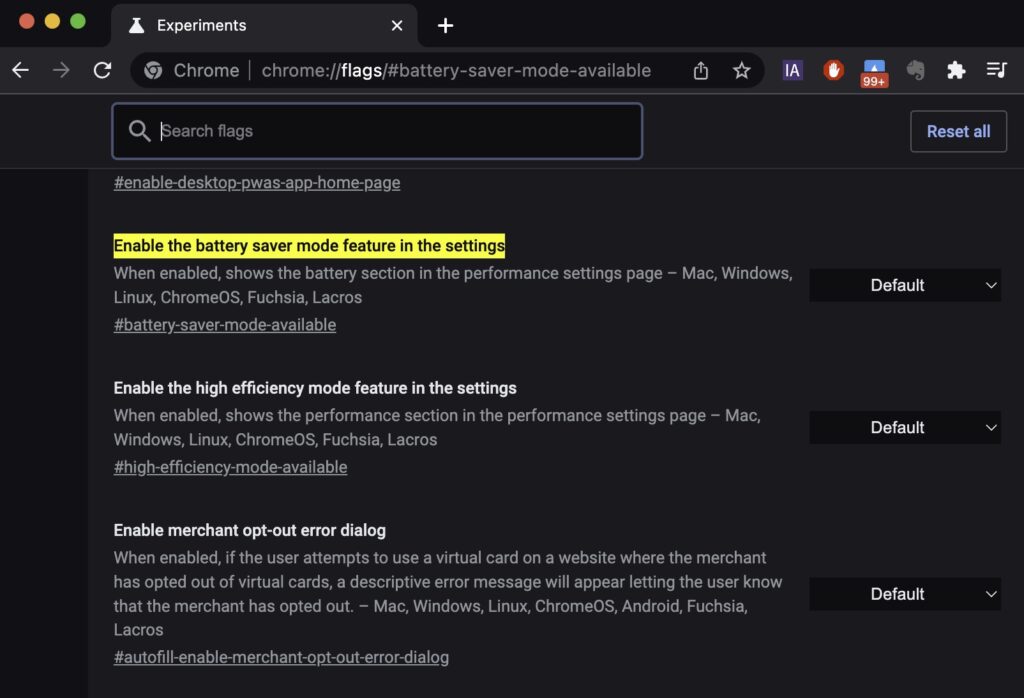The height and width of the screenshot is (698, 1024).
Task: Click the share icon in address bar
Action: tap(701, 70)
